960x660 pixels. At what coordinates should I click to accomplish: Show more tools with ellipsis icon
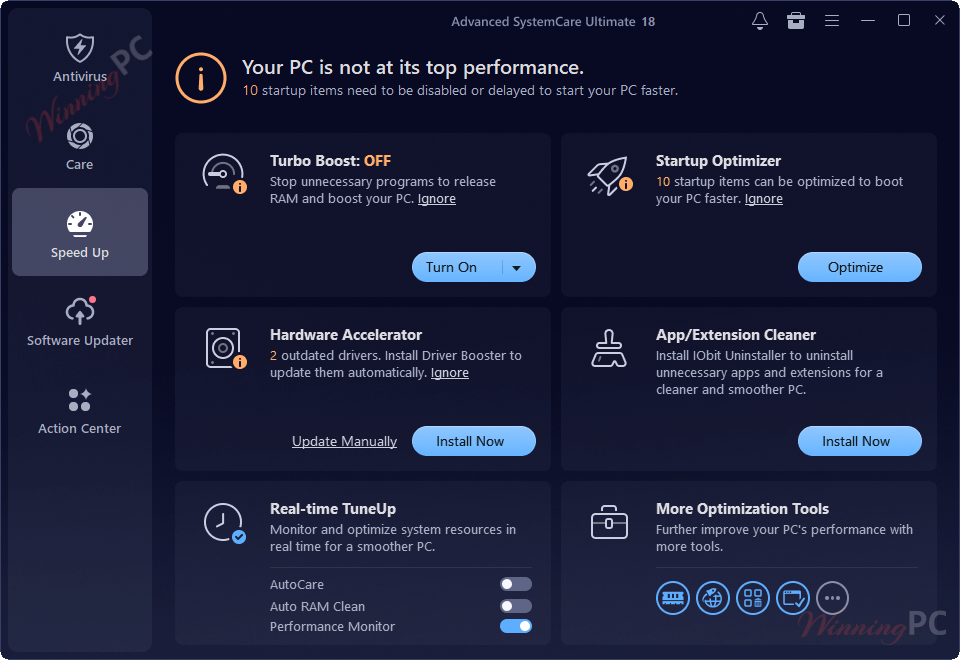(x=833, y=598)
